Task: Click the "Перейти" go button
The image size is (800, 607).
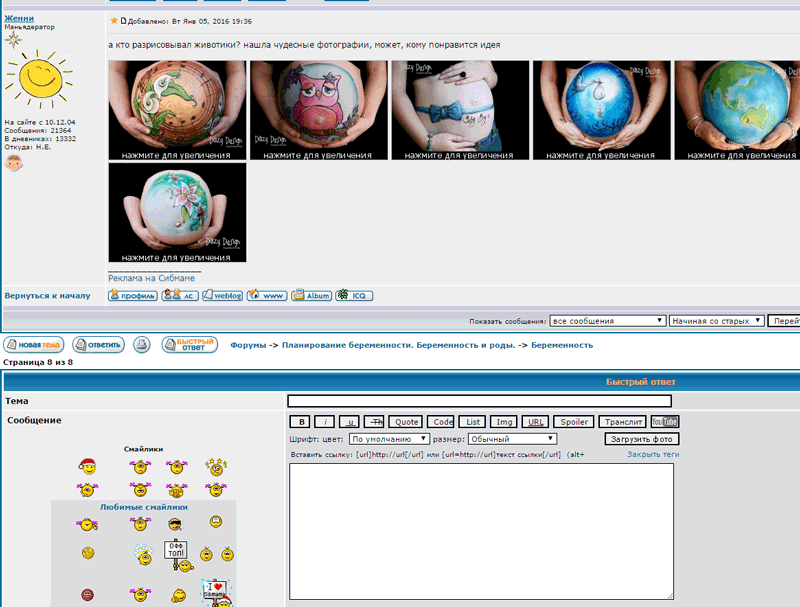Action: [784, 321]
